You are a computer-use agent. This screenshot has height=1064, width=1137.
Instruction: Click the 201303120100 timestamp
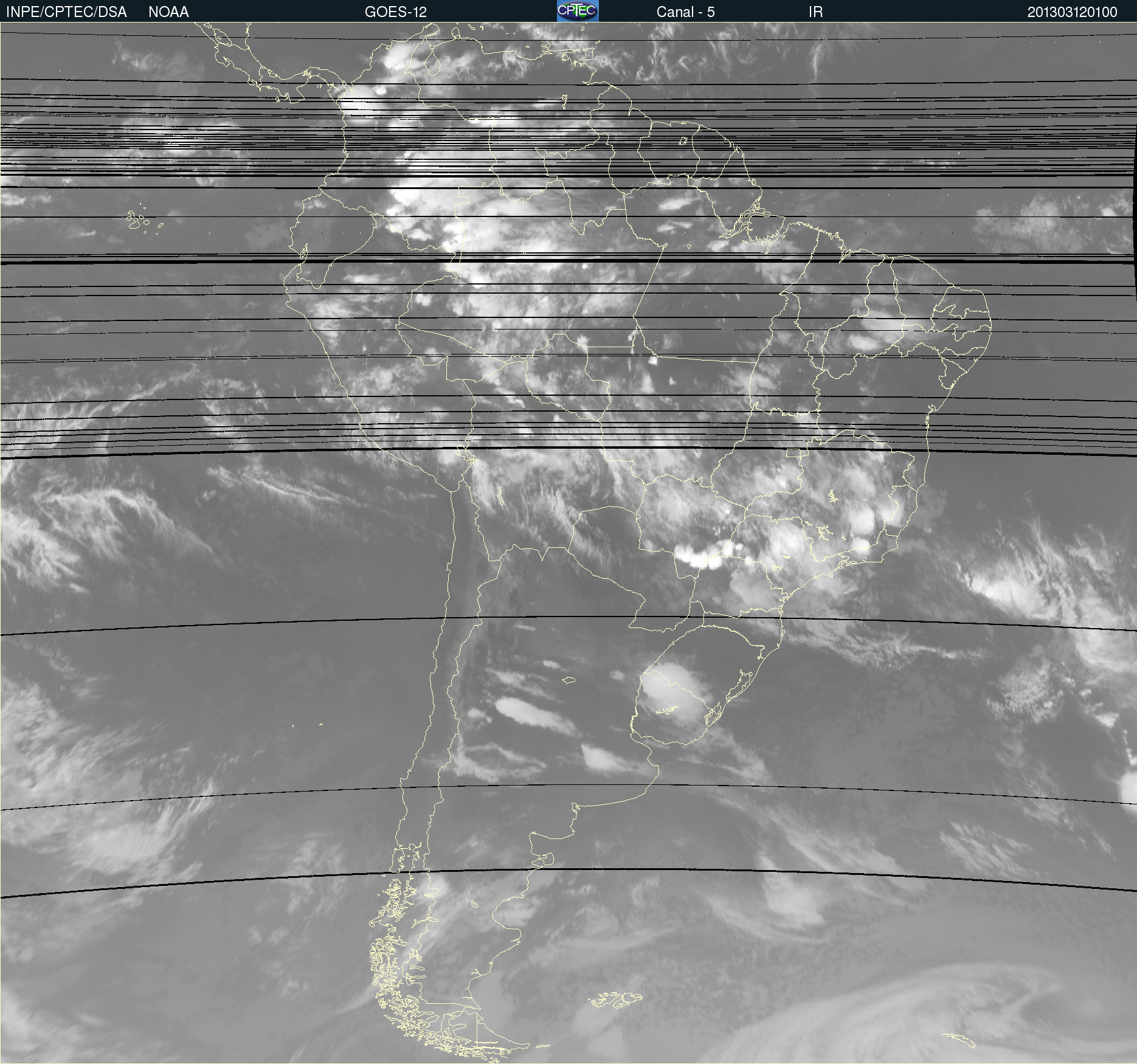pyautogui.click(x=1072, y=12)
